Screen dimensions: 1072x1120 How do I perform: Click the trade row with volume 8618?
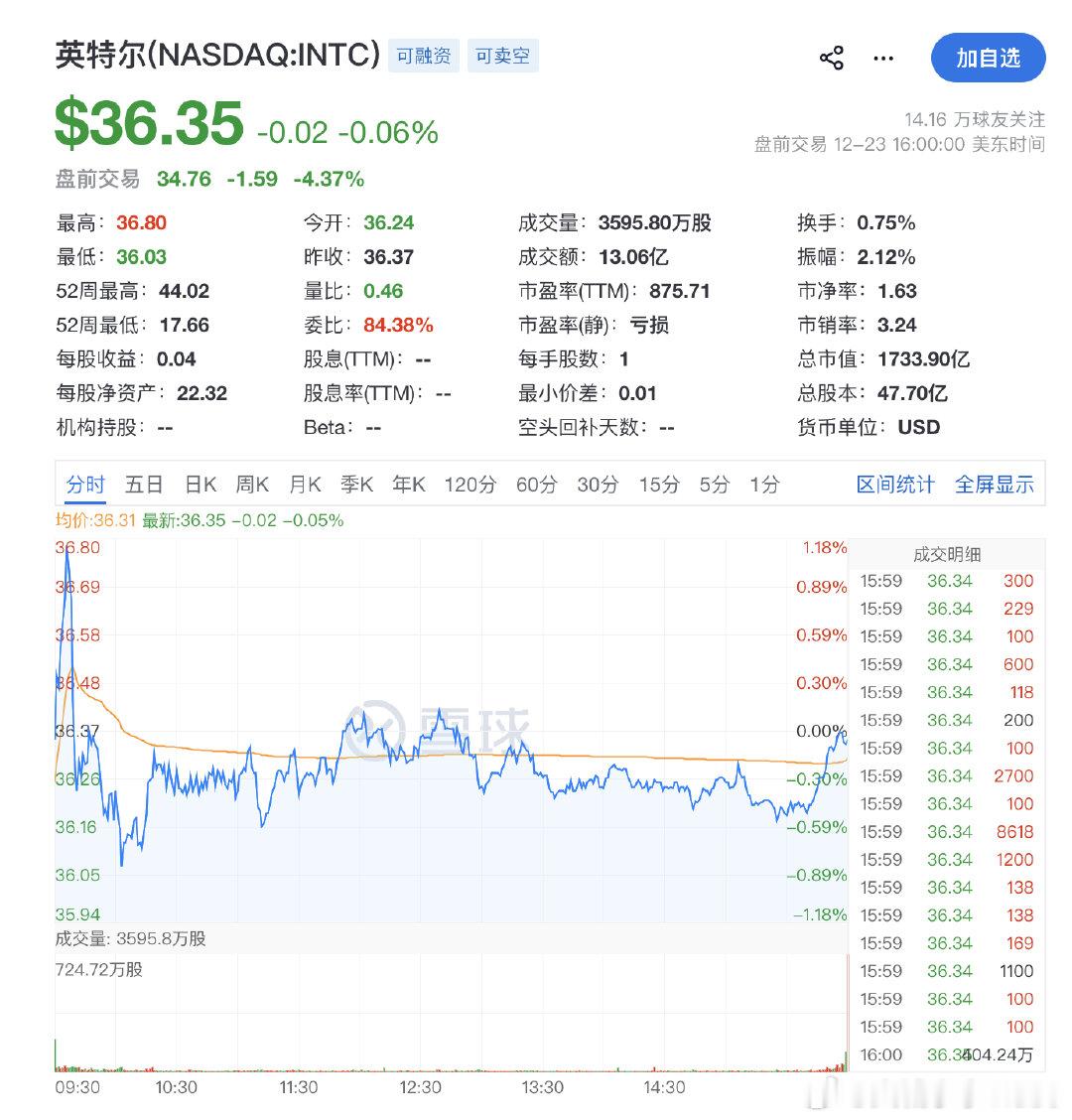point(946,832)
